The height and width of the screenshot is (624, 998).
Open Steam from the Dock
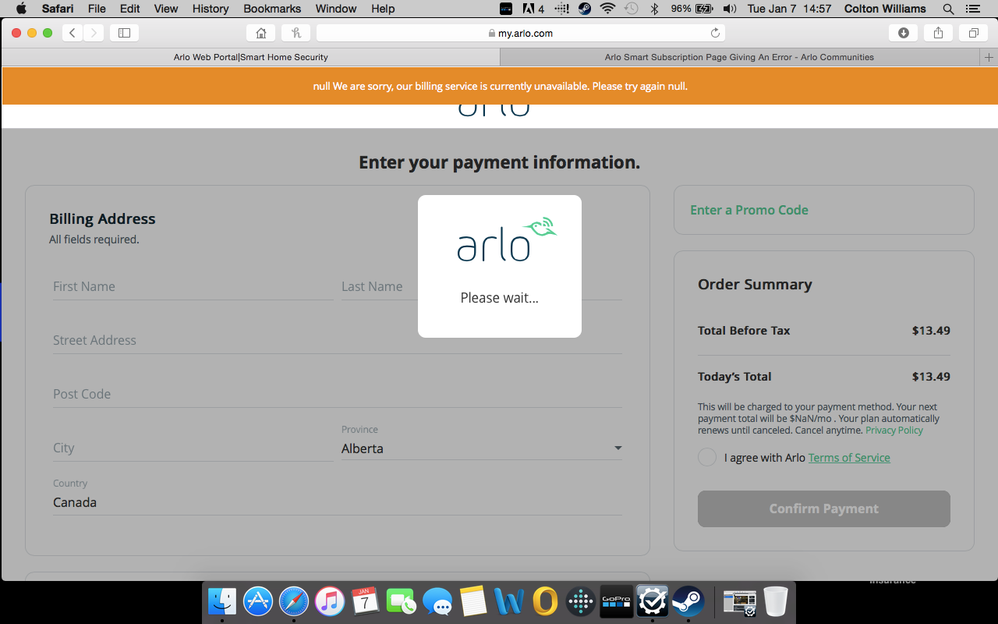point(688,601)
